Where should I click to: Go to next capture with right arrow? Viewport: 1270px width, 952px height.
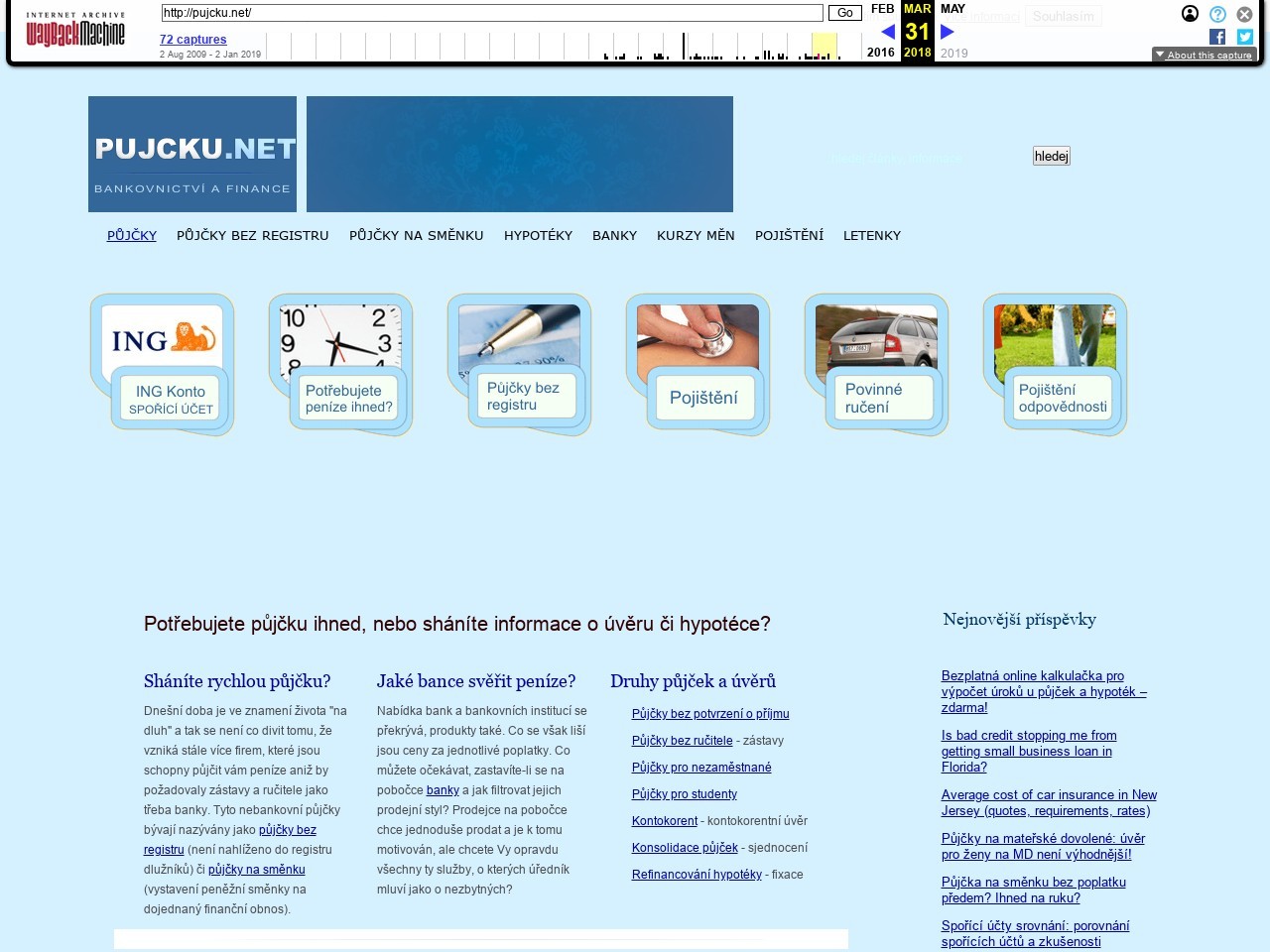(948, 32)
